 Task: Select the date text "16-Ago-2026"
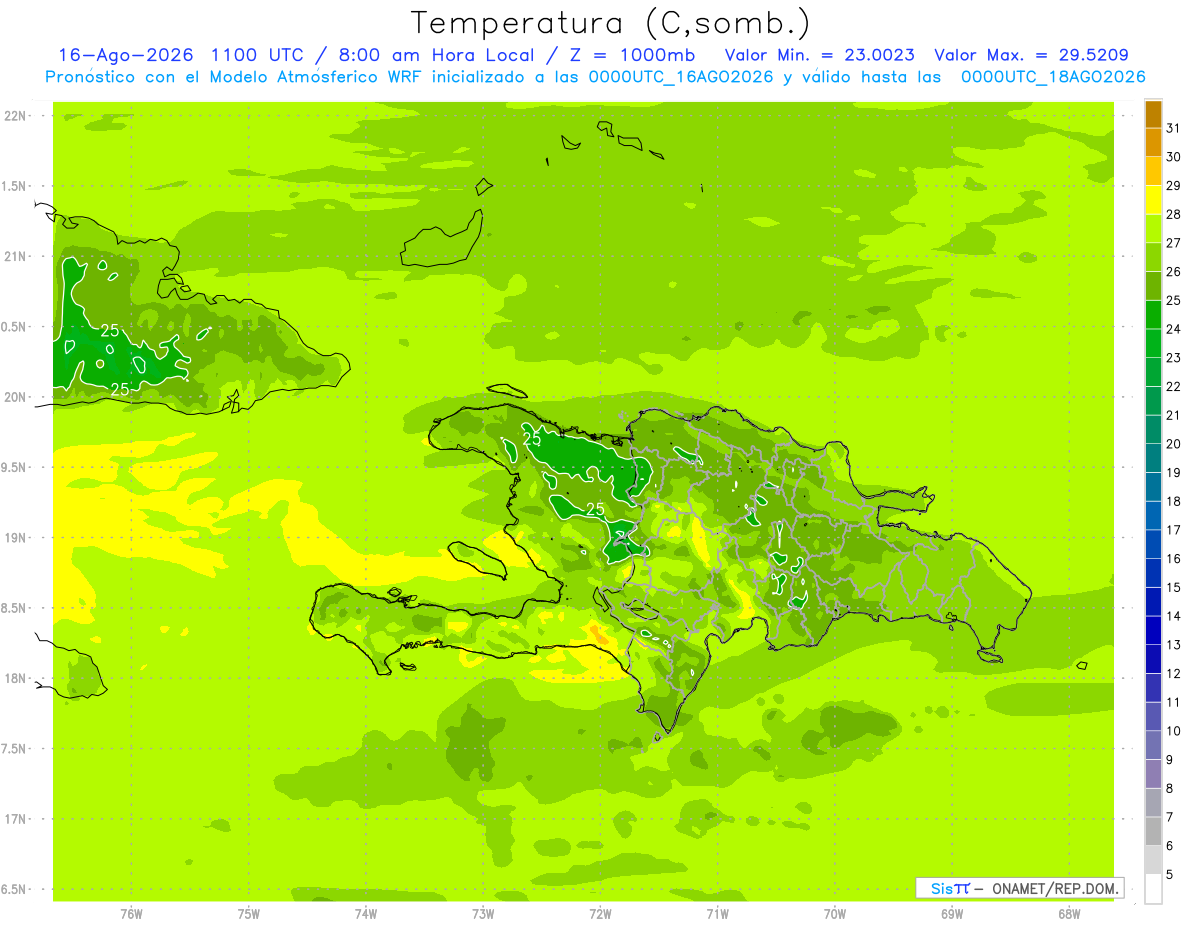pyautogui.click(x=127, y=55)
